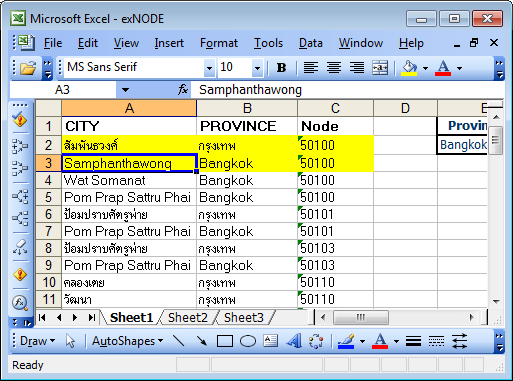Viewport: 513px width, 381px height.
Task: Apply red font color in formatting toolbar
Action: [443, 68]
